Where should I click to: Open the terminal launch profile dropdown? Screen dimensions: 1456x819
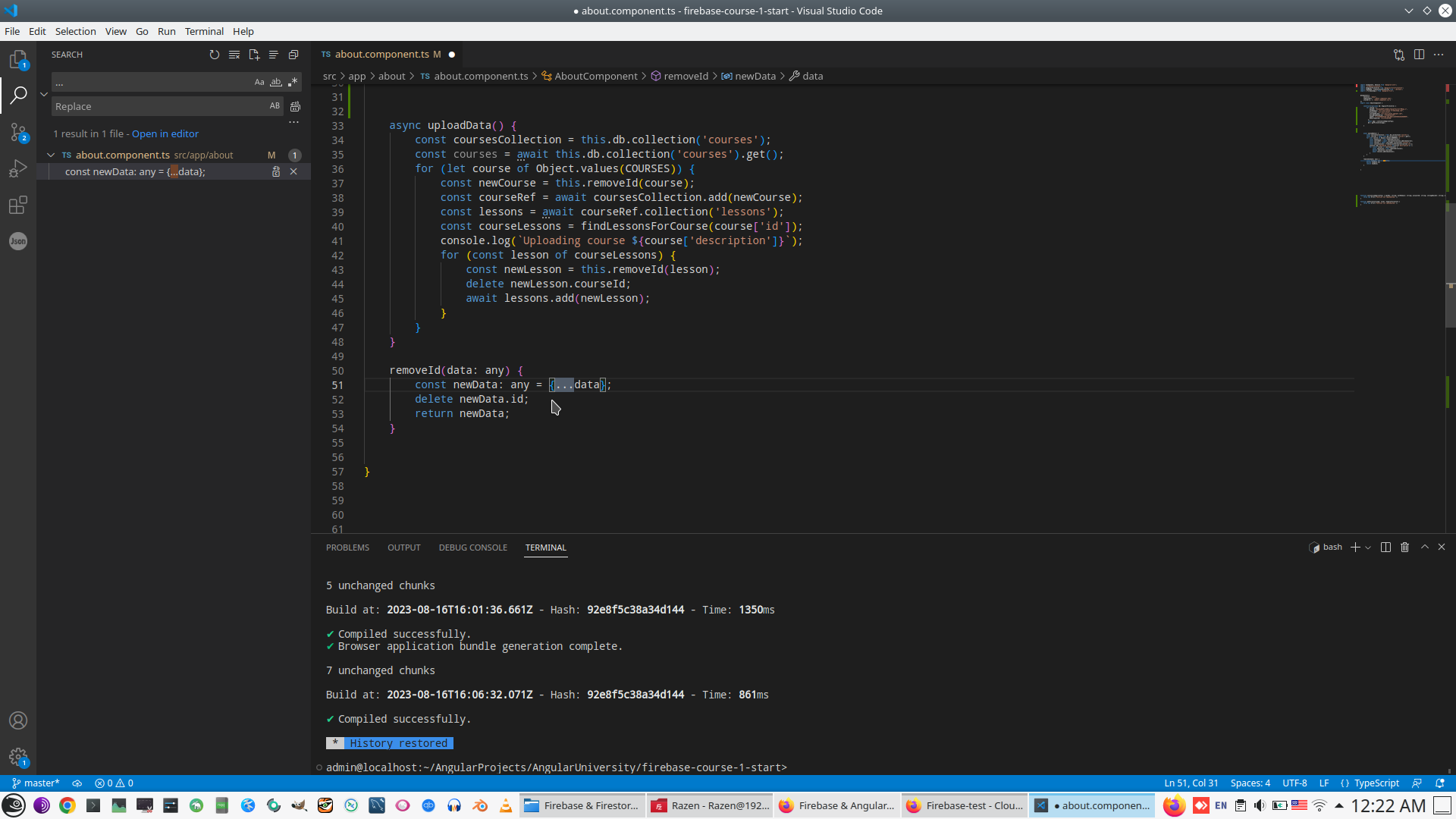coord(1368,548)
